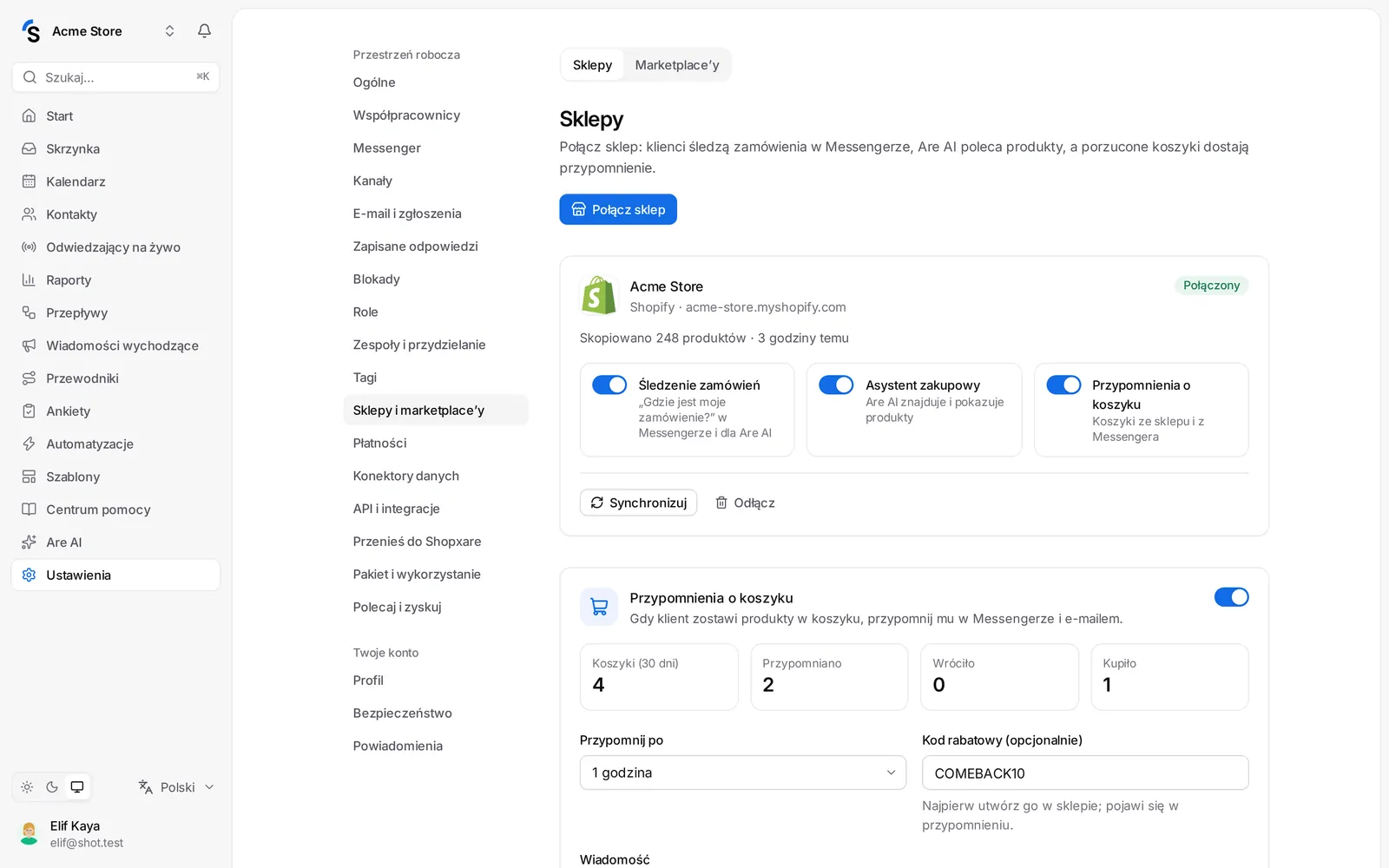This screenshot has height=868, width=1389.
Task: Open Kanały settings page
Action: tap(435, 181)
